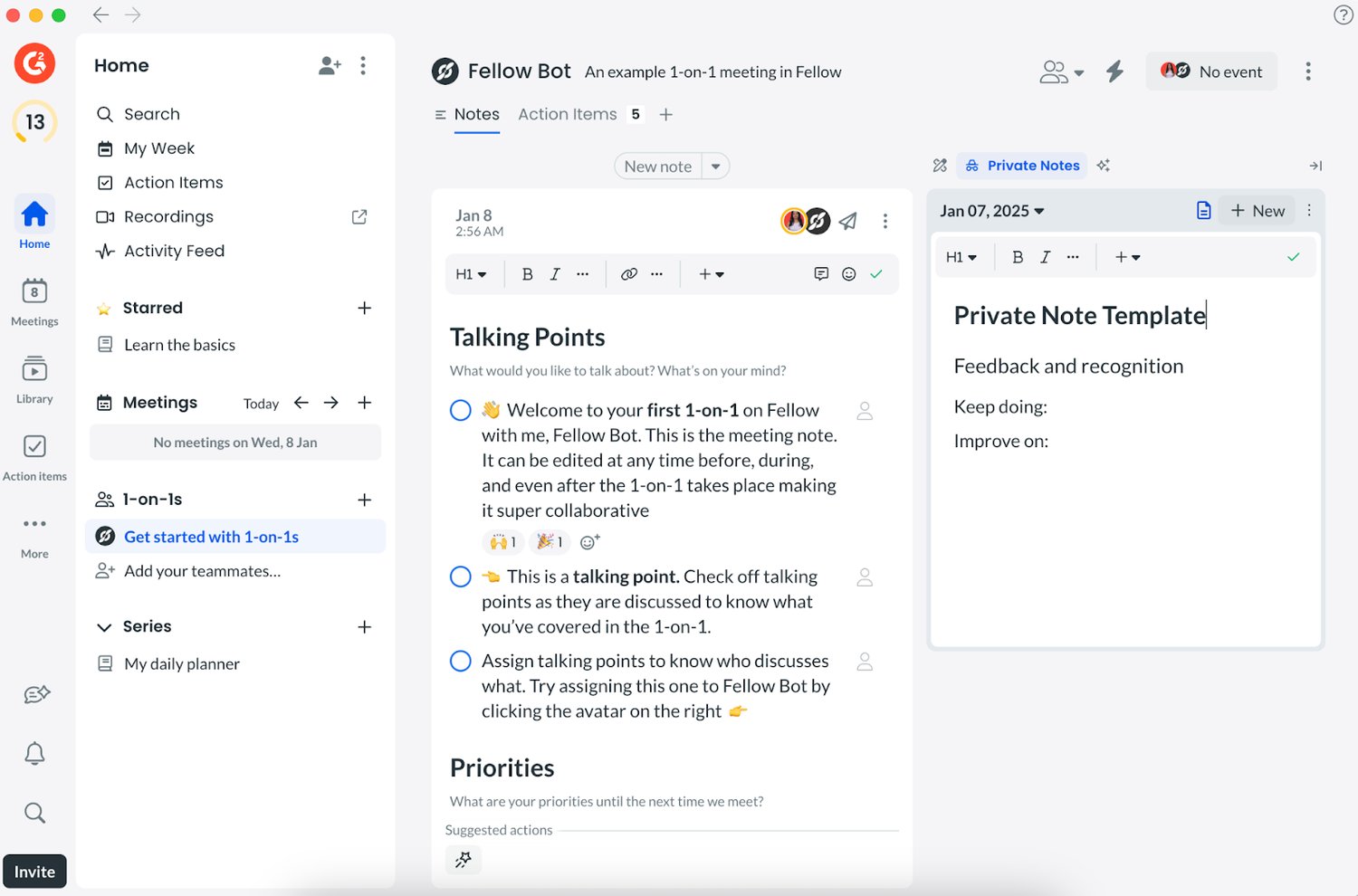Open the Jan 07, 2025 date dropdown

point(992,211)
